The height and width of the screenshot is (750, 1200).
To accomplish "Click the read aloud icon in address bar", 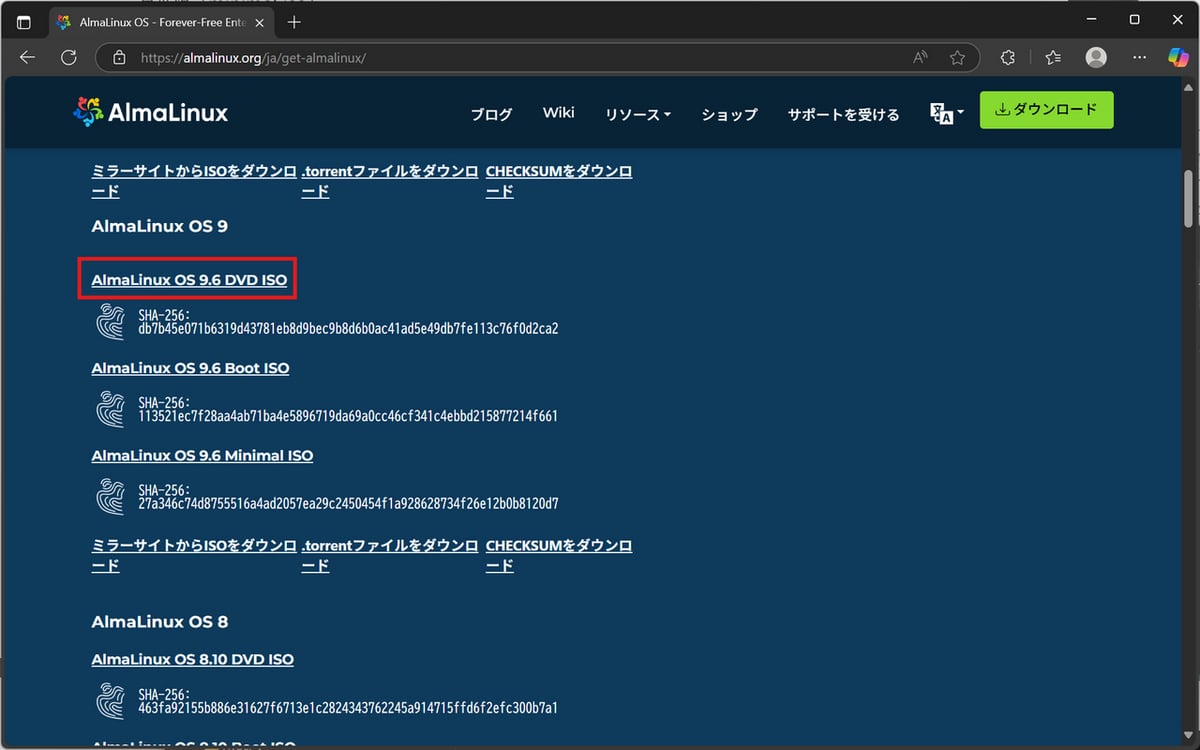I will pyautogui.click(x=920, y=58).
